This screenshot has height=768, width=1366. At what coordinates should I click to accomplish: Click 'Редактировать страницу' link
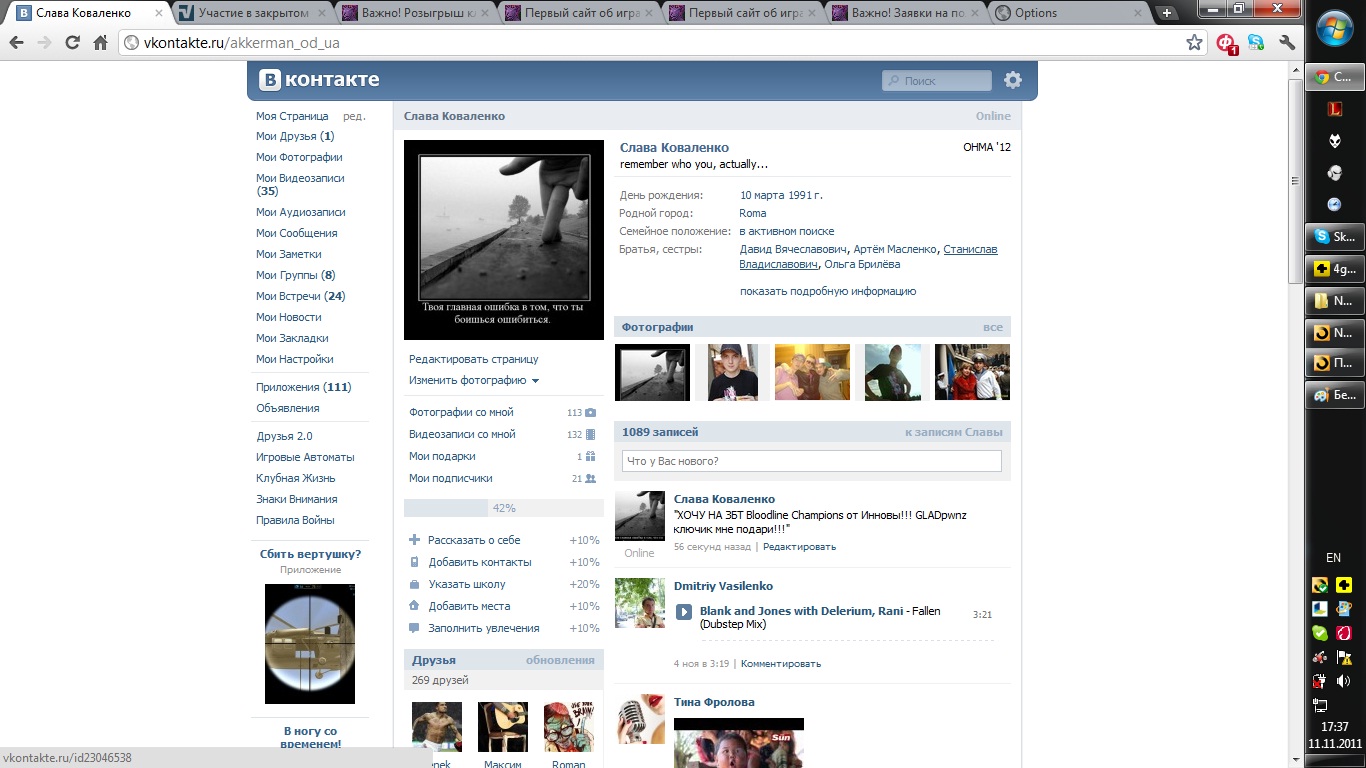473,359
